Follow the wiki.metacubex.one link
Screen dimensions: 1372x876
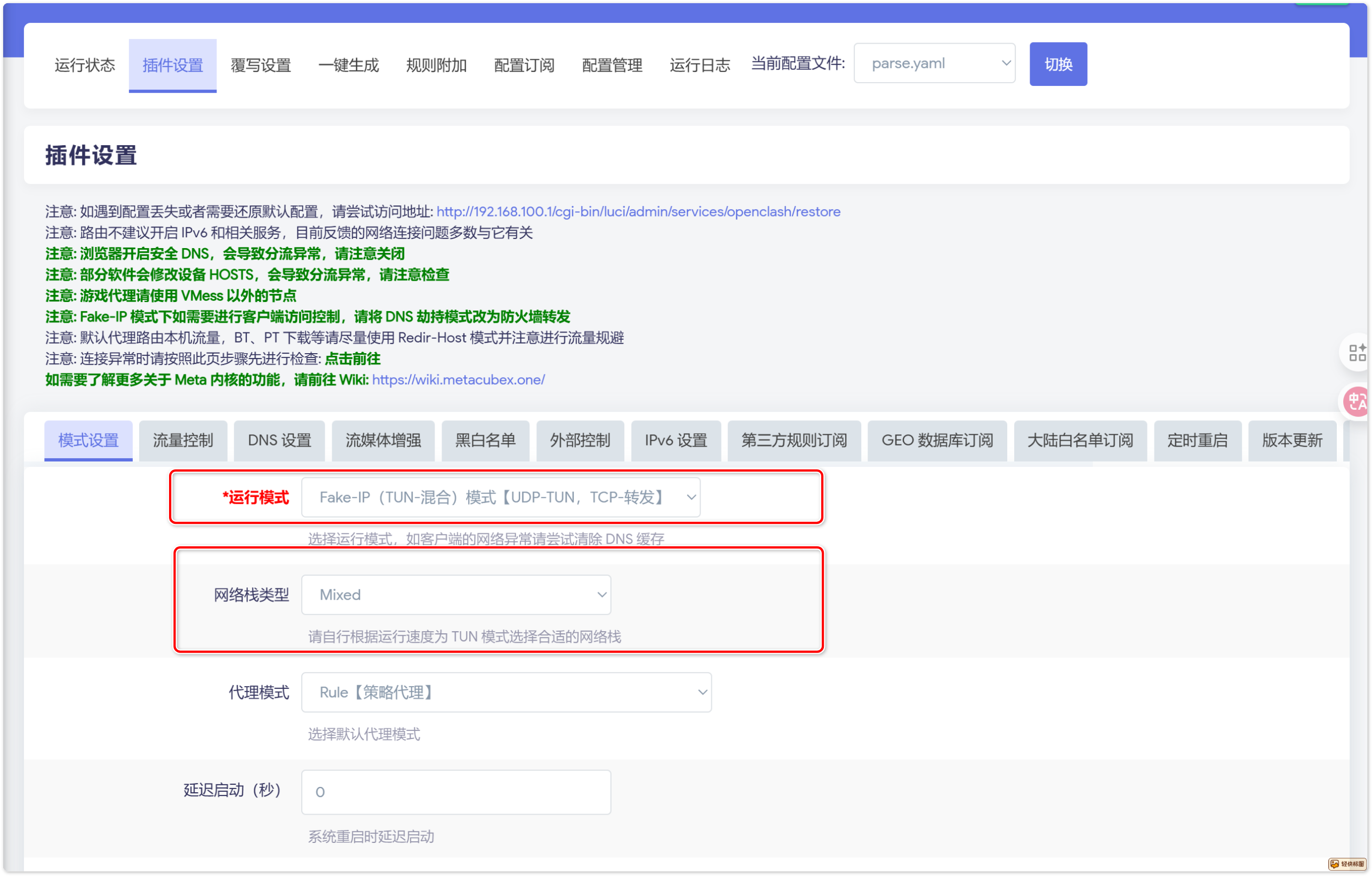point(458,379)
